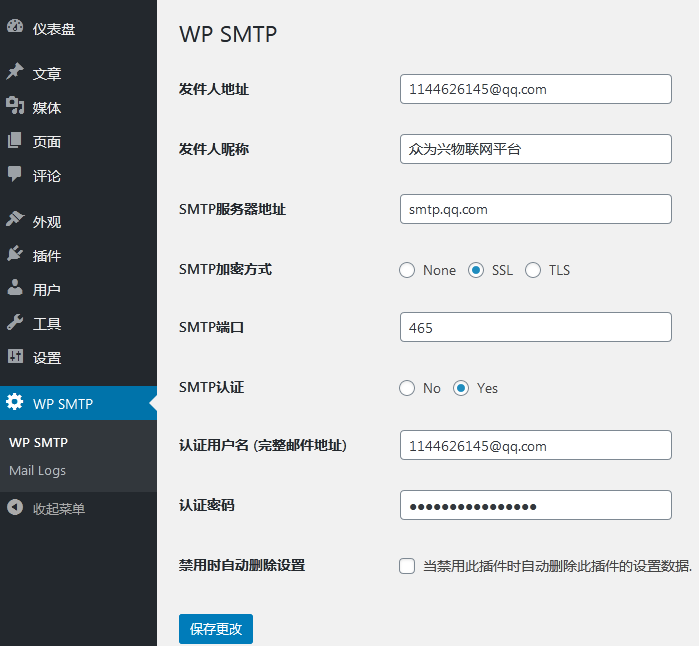The image size is (699, 646).
Task: Click the pages icon beside 页面
Action: (15, 140)
